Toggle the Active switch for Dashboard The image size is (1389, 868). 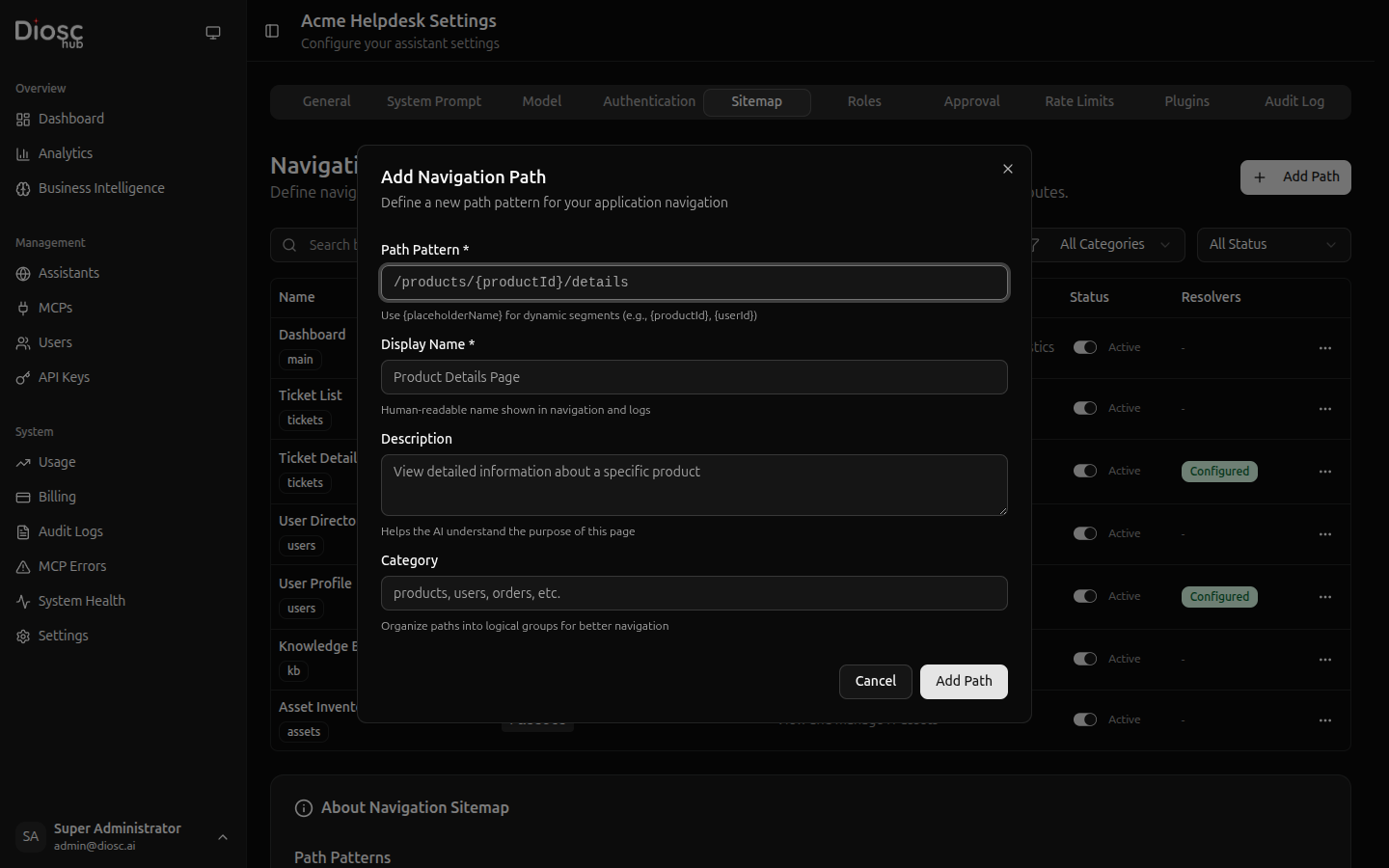1084,347
